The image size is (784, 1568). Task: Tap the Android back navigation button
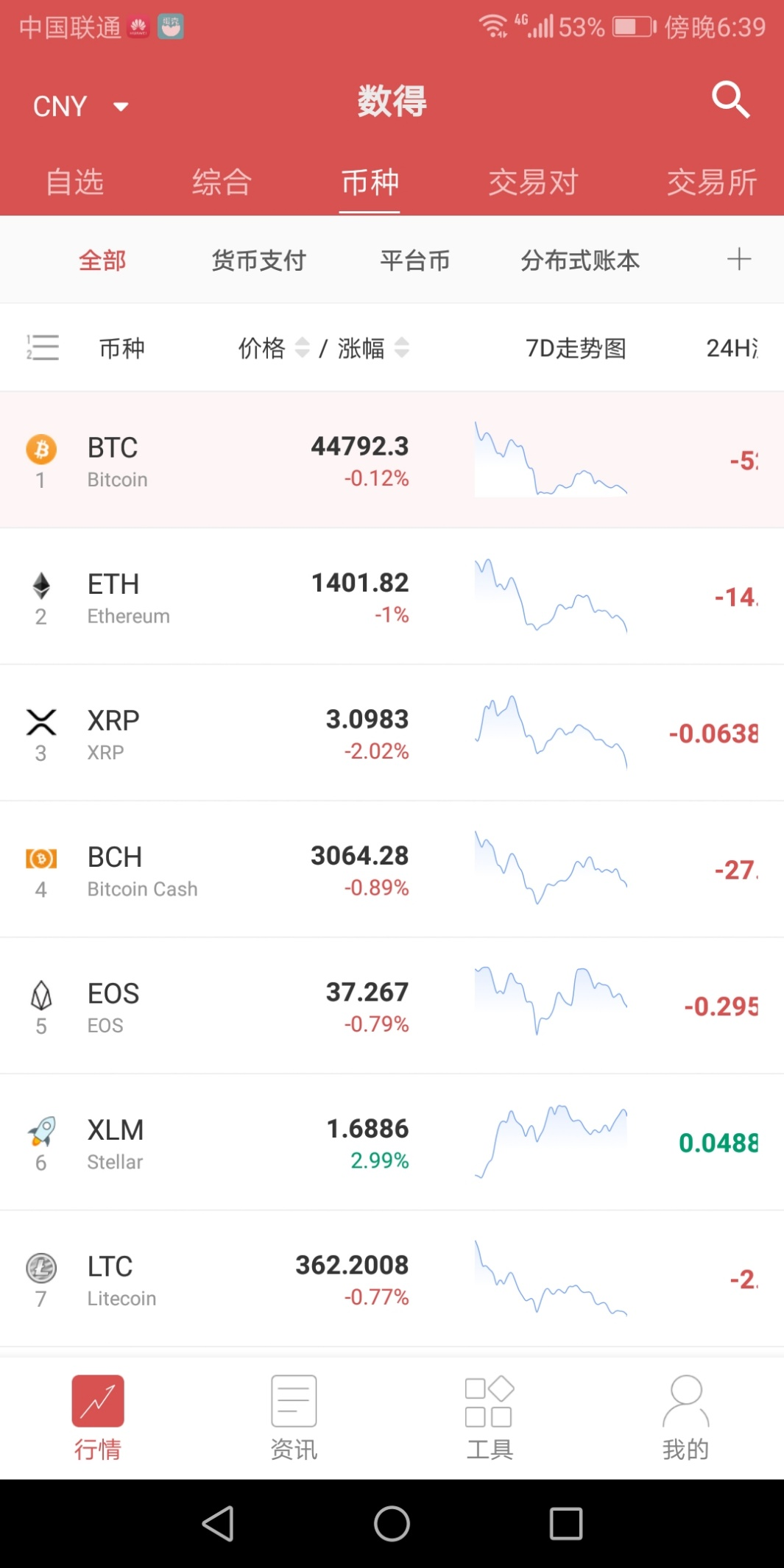219,1523
